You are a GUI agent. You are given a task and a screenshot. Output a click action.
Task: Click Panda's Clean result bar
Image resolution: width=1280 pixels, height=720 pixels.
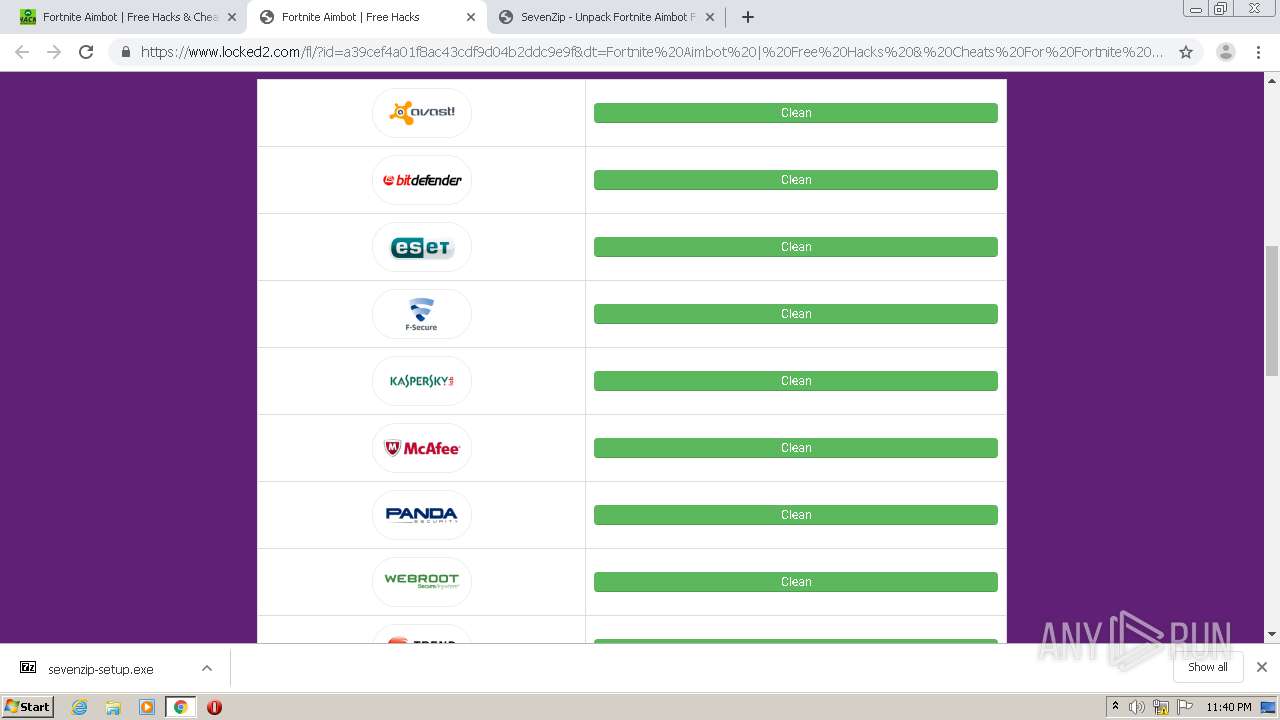pyautogui.click(x=795, y=515)
